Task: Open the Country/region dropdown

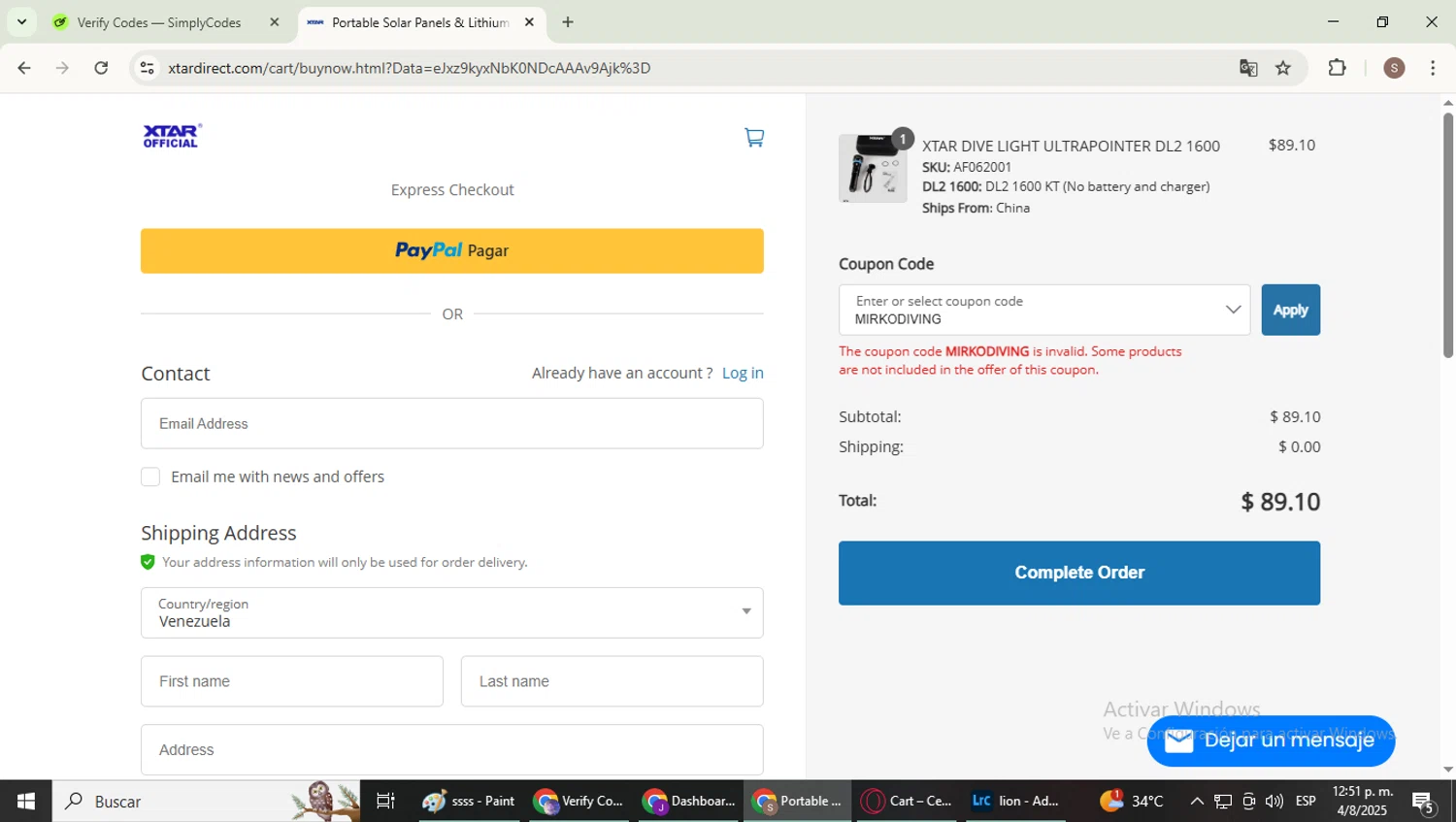Action: (452, 612)
